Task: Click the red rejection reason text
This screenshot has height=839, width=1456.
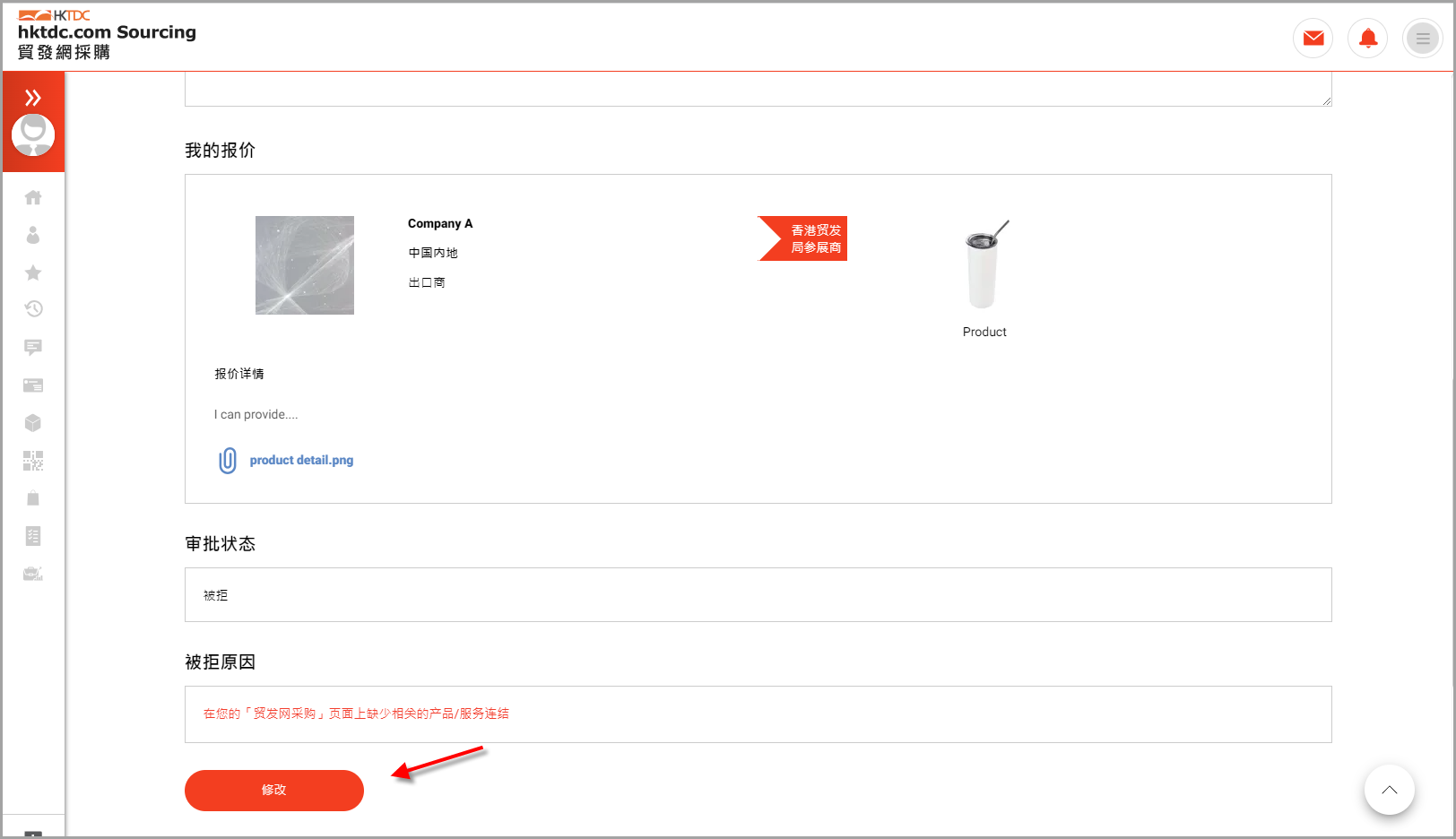Action: (356, 714)
